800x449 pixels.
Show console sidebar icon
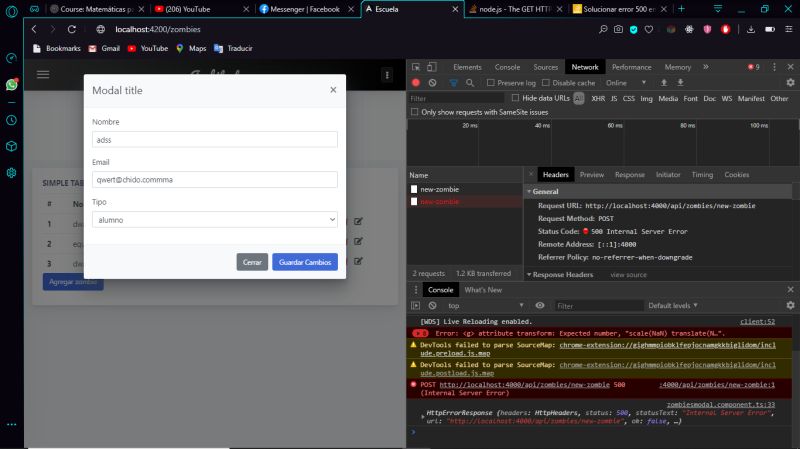[x=416, y=305]
